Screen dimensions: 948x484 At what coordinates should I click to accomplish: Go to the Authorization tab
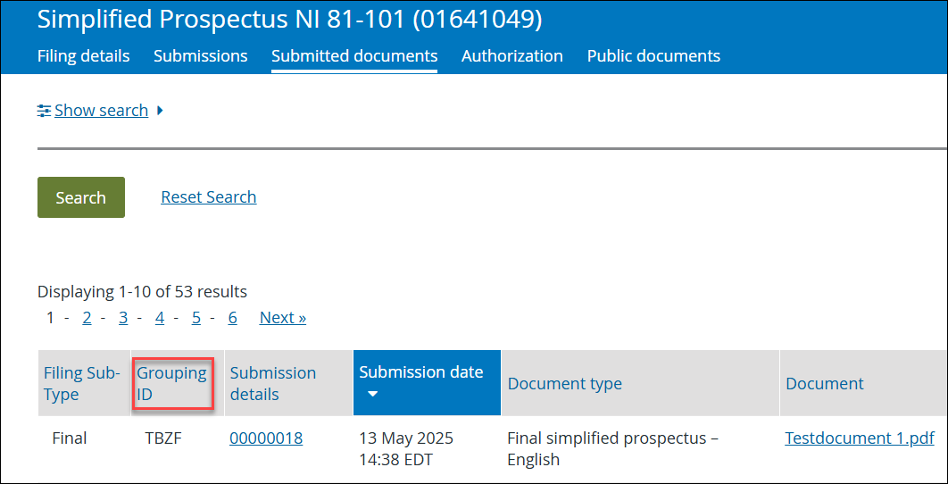click(x=512, y=56)
